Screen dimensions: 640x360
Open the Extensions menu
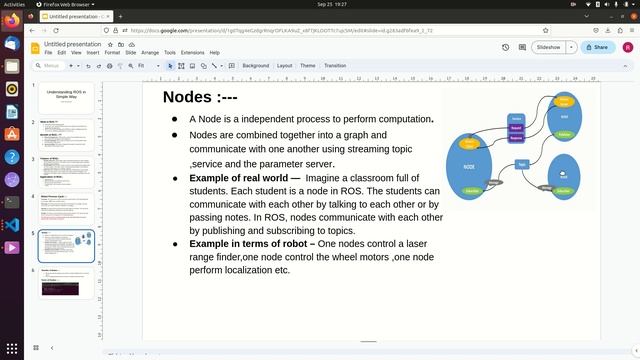[x=192, y=53]
